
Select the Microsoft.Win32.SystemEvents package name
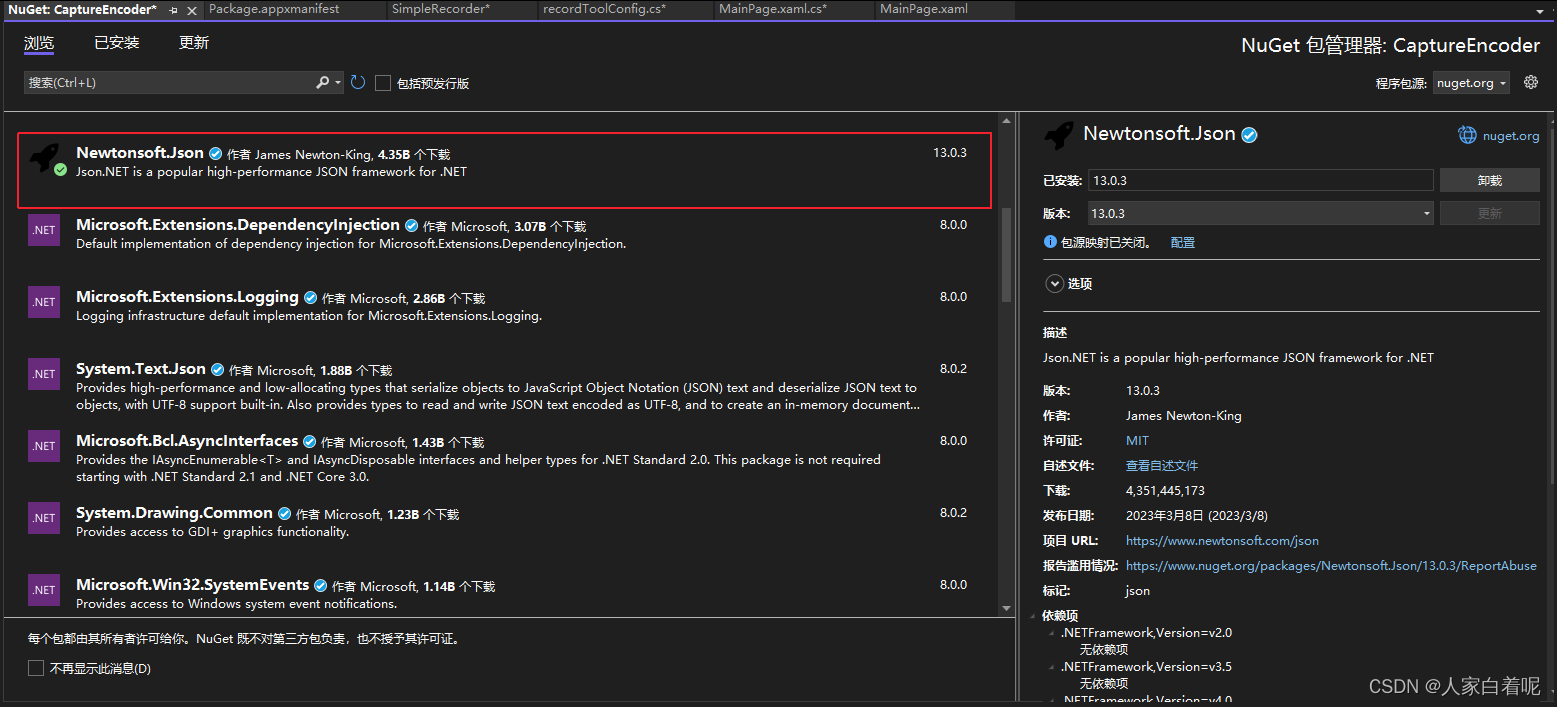pyautogui.click(x=192, y=585)
